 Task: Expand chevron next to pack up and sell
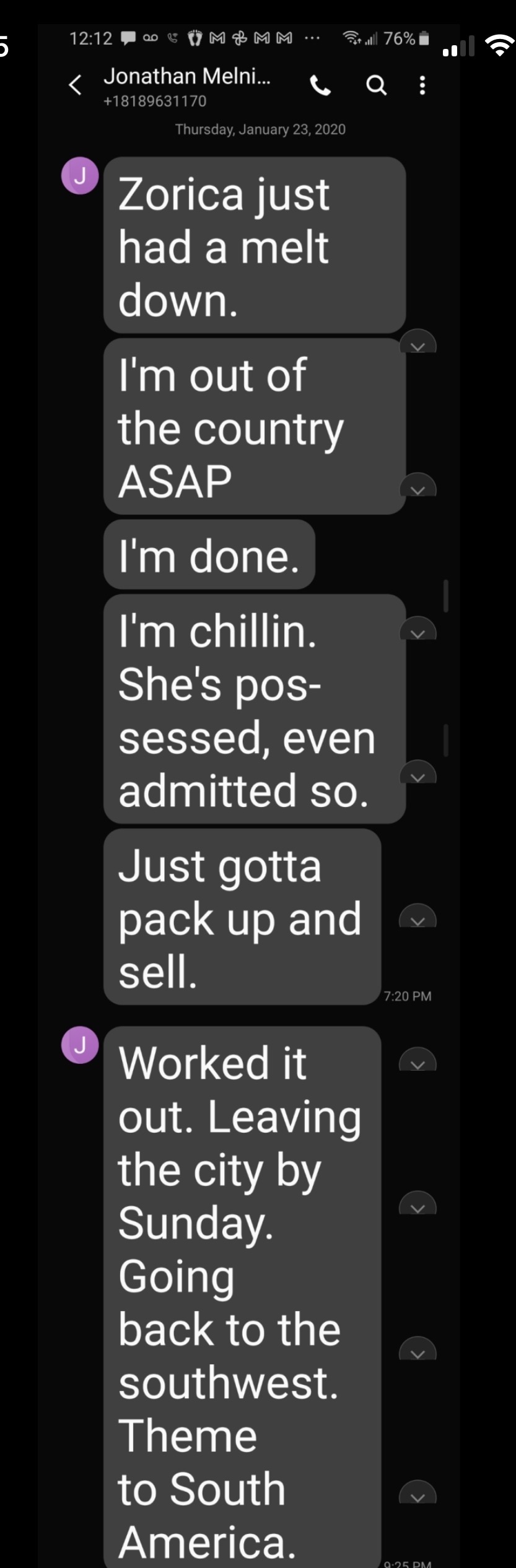click(x=418, y=916)
